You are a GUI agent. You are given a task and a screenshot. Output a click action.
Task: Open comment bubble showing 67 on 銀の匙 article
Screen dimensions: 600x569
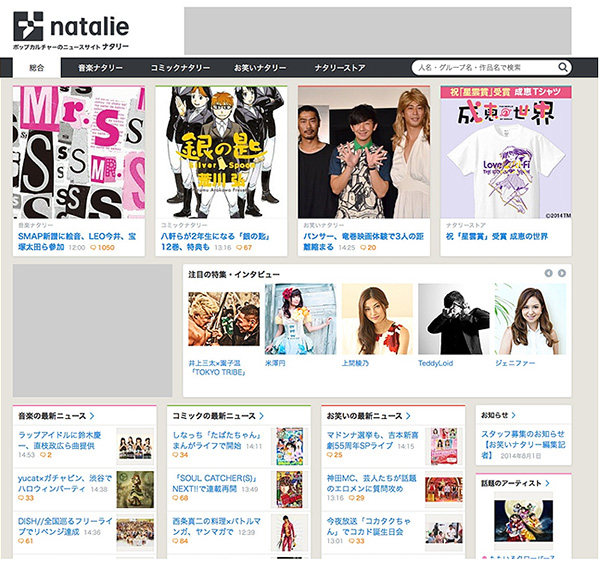point(244,248)
